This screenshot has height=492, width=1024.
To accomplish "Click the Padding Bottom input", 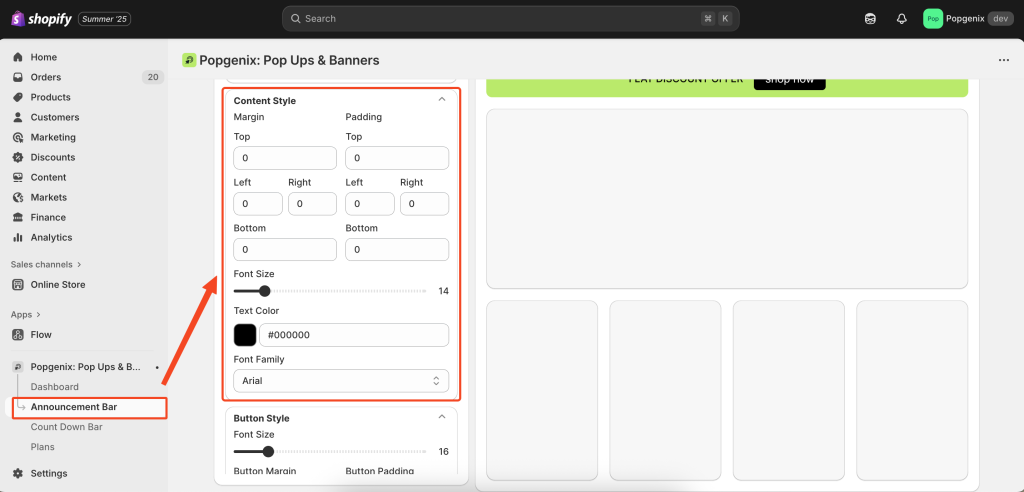I will click(x=397, y=250).
